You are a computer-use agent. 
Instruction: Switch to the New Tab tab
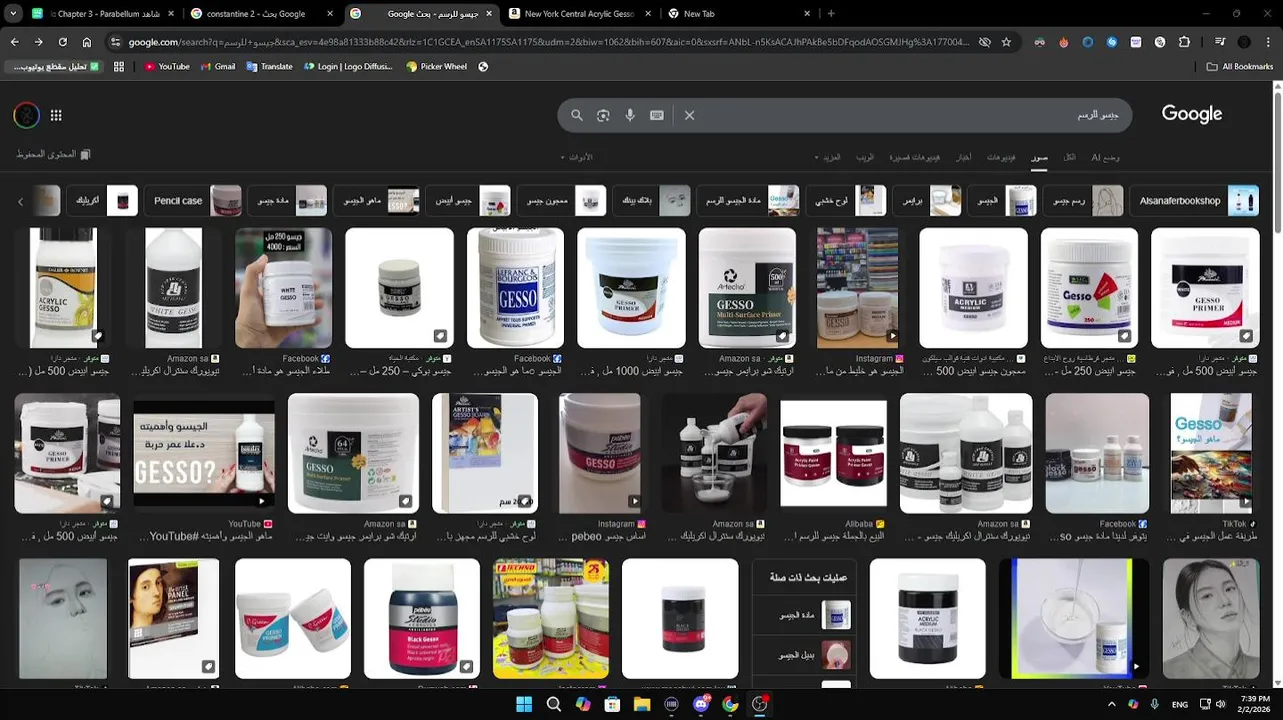pyautogui.click(x=737, y=14)
